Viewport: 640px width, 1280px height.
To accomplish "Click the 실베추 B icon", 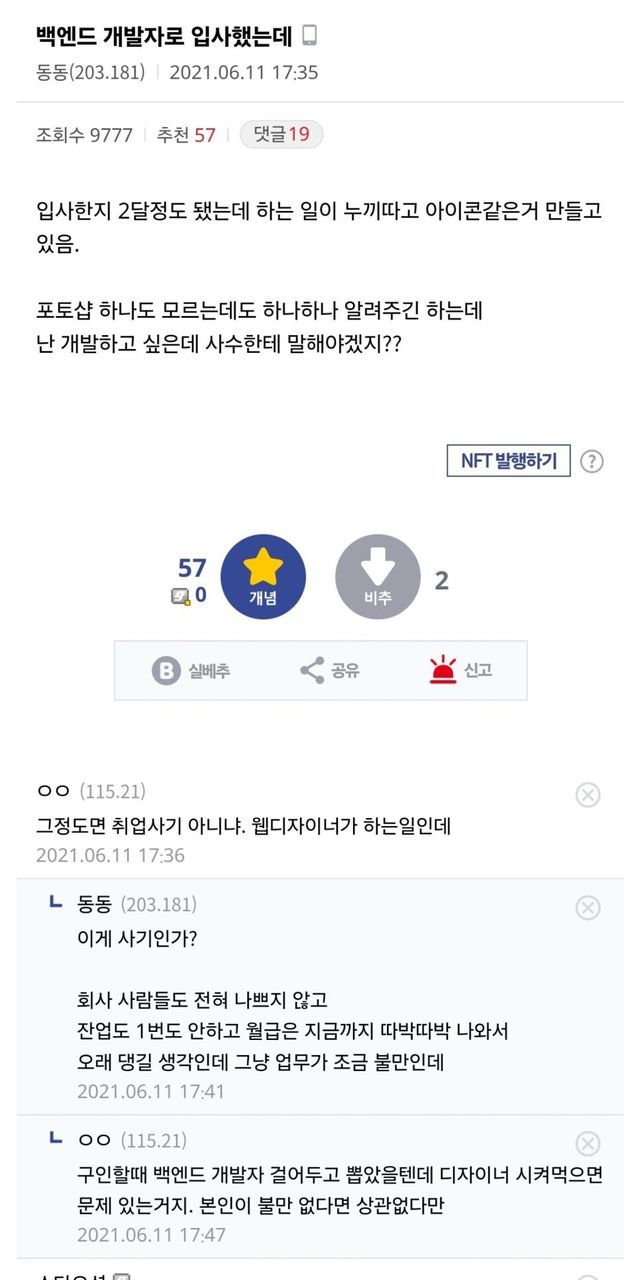I will coord(166,670).
